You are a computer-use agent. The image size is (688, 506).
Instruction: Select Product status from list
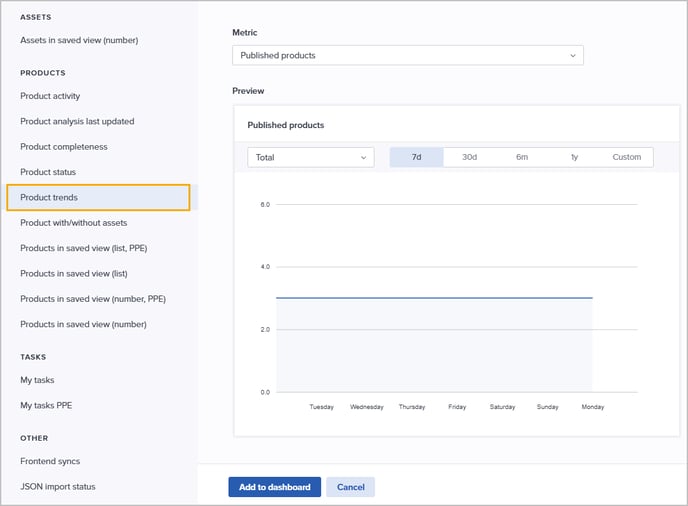tap(48, 172)
